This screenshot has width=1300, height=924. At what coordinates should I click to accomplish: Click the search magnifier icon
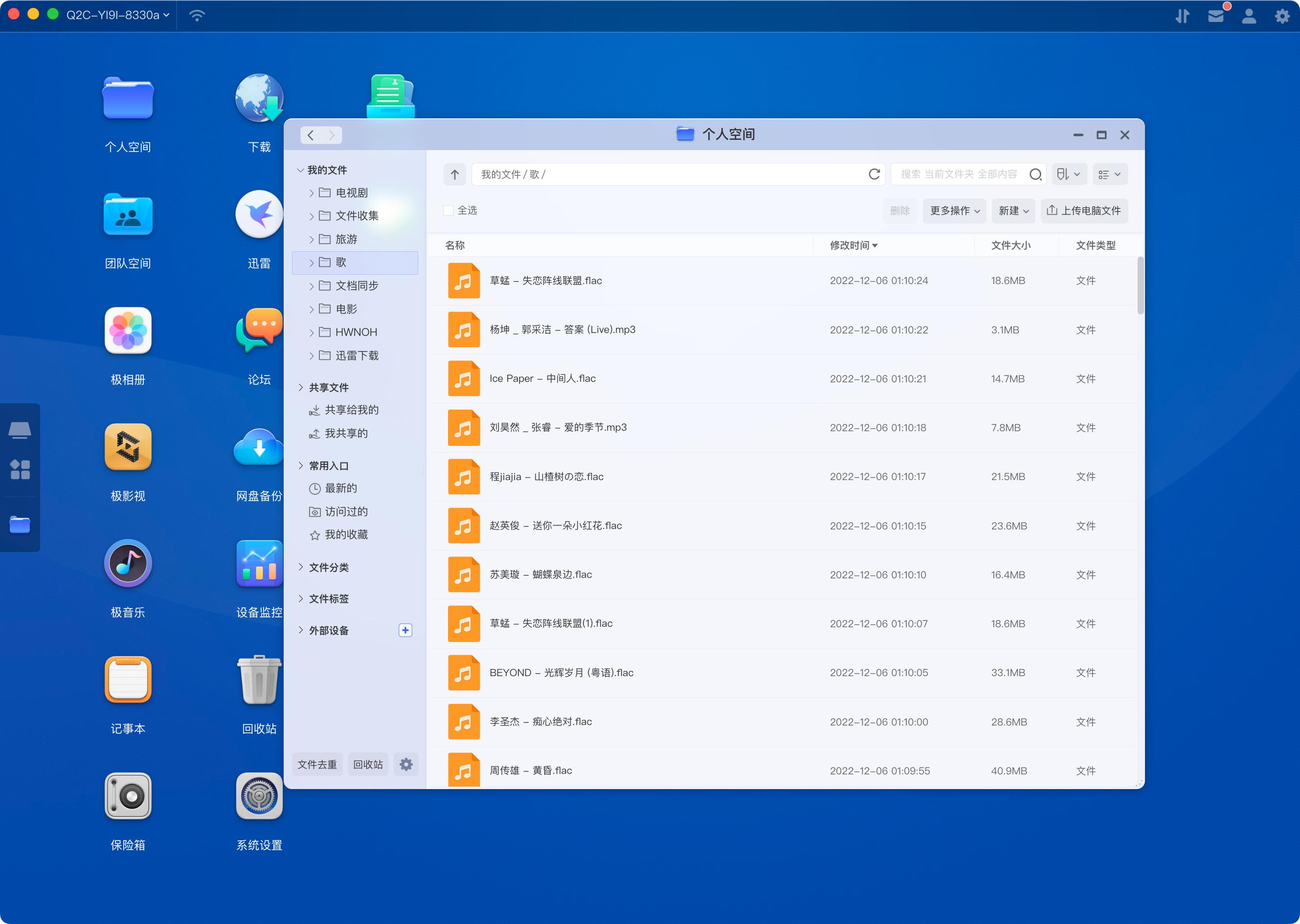[x=1035, y=174]
